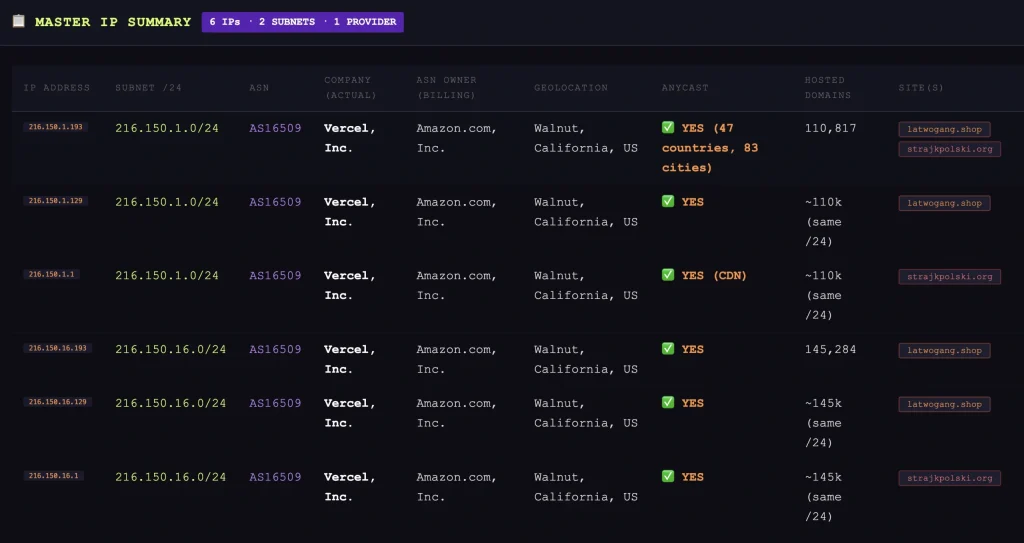Click the green check icon in the 216.150.1.129 row
The width and height of the screenshot is (1024, 543).
[667, 201]
